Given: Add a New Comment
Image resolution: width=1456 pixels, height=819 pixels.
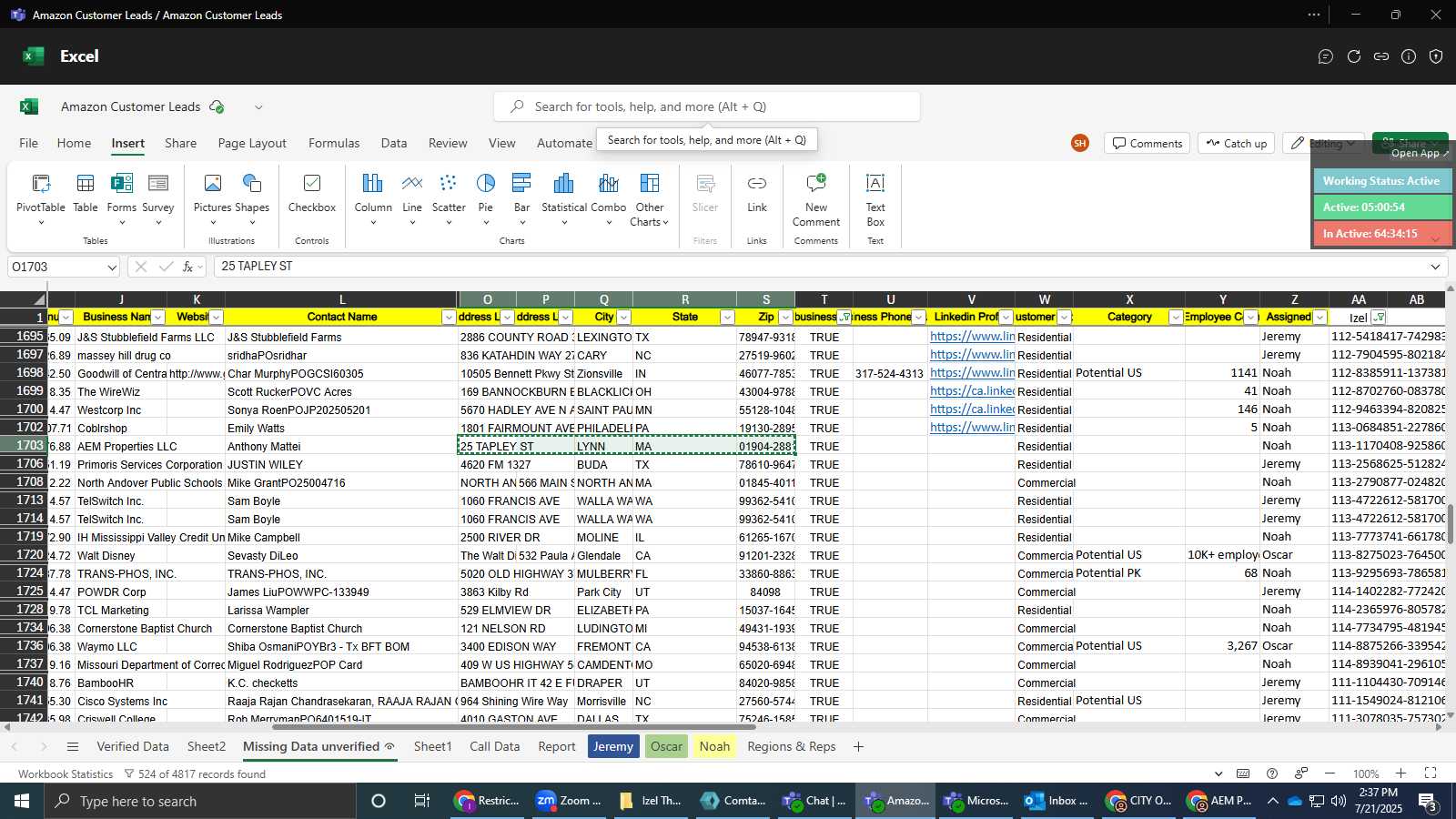Looking at the screenshot, I should 816,200.
